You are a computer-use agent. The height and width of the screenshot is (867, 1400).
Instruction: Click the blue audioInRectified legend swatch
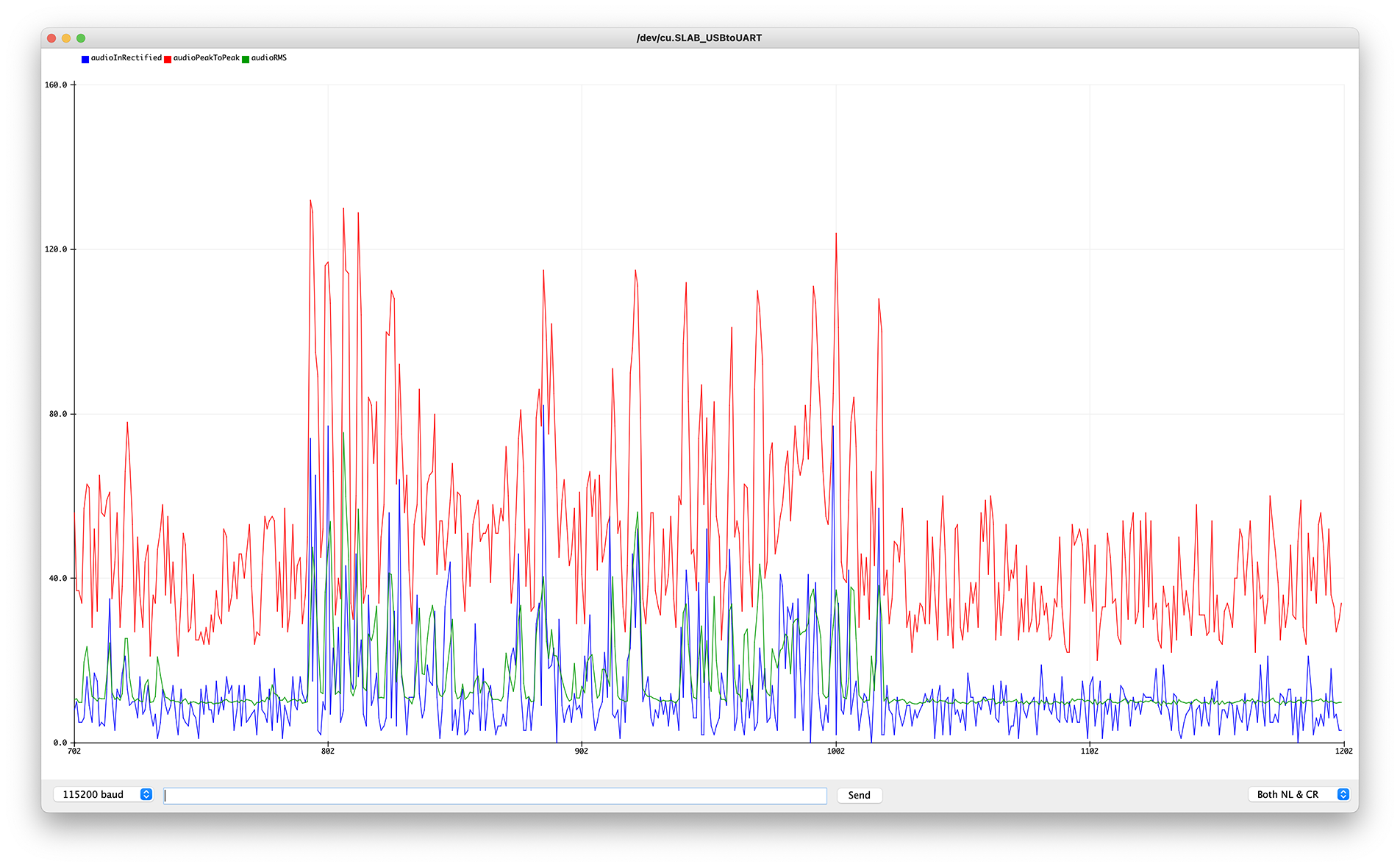click(x=85, y=59)
